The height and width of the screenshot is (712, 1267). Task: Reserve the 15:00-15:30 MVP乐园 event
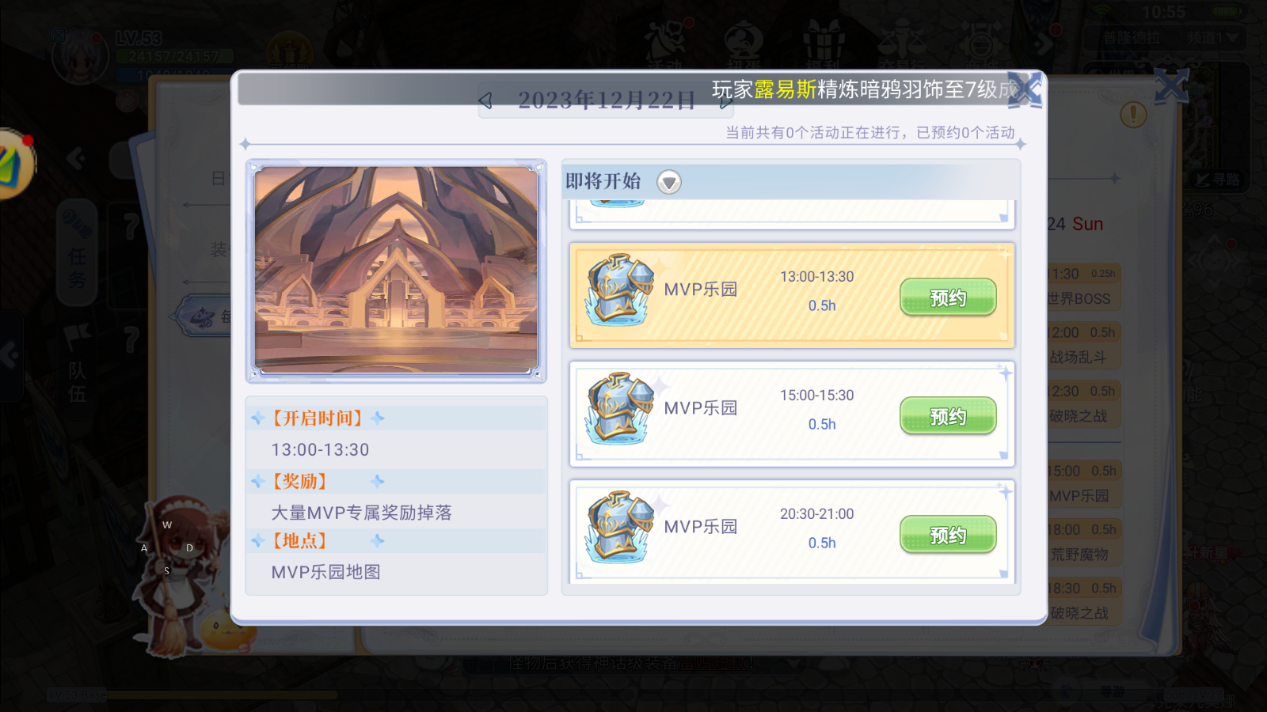point(948,416)
